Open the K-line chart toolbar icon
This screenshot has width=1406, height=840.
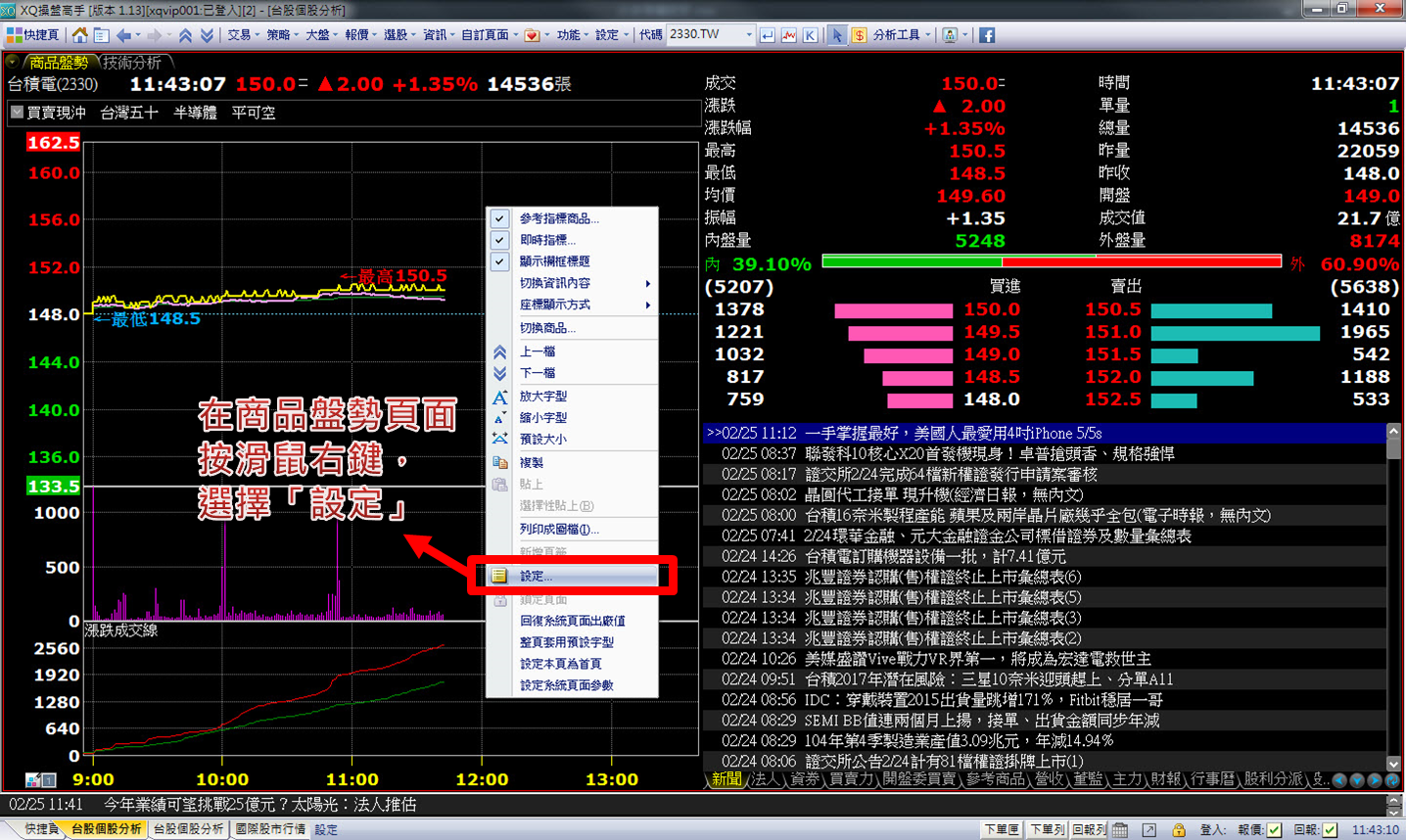(x=810, y=35)
